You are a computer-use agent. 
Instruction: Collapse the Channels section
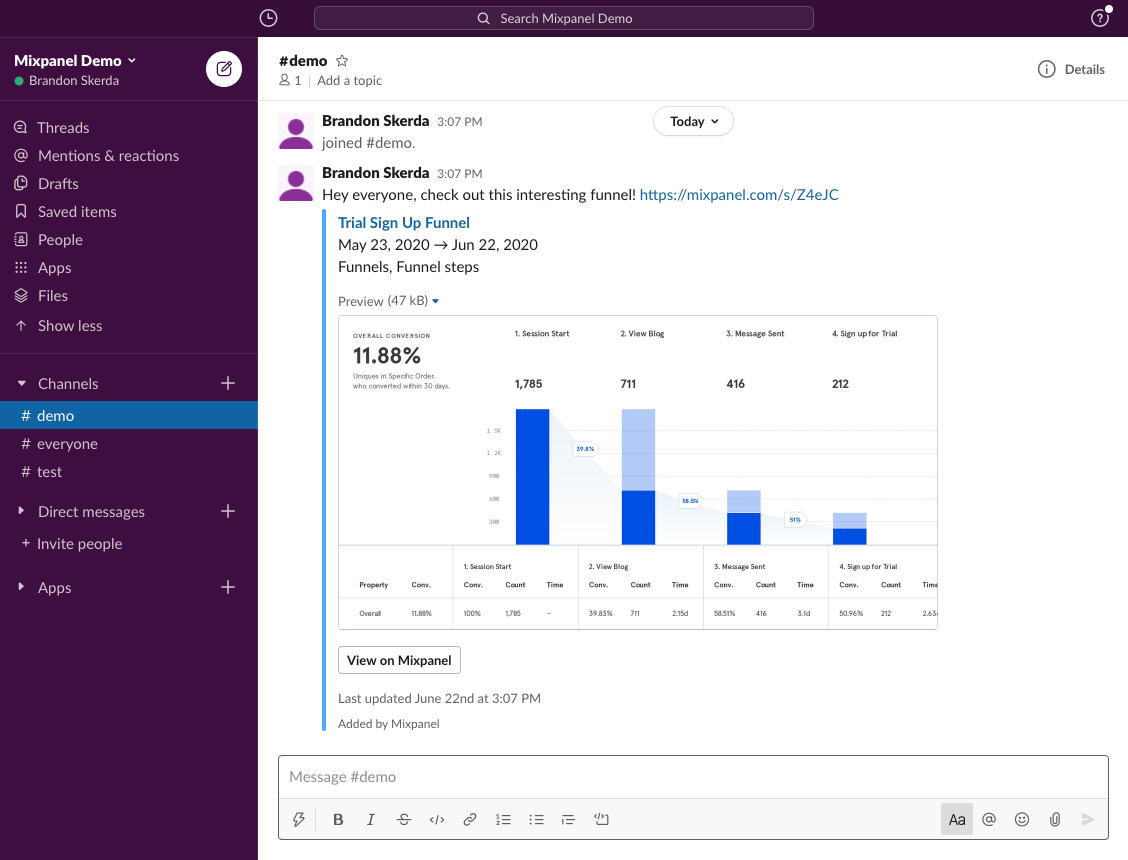(x=22, y=383)
